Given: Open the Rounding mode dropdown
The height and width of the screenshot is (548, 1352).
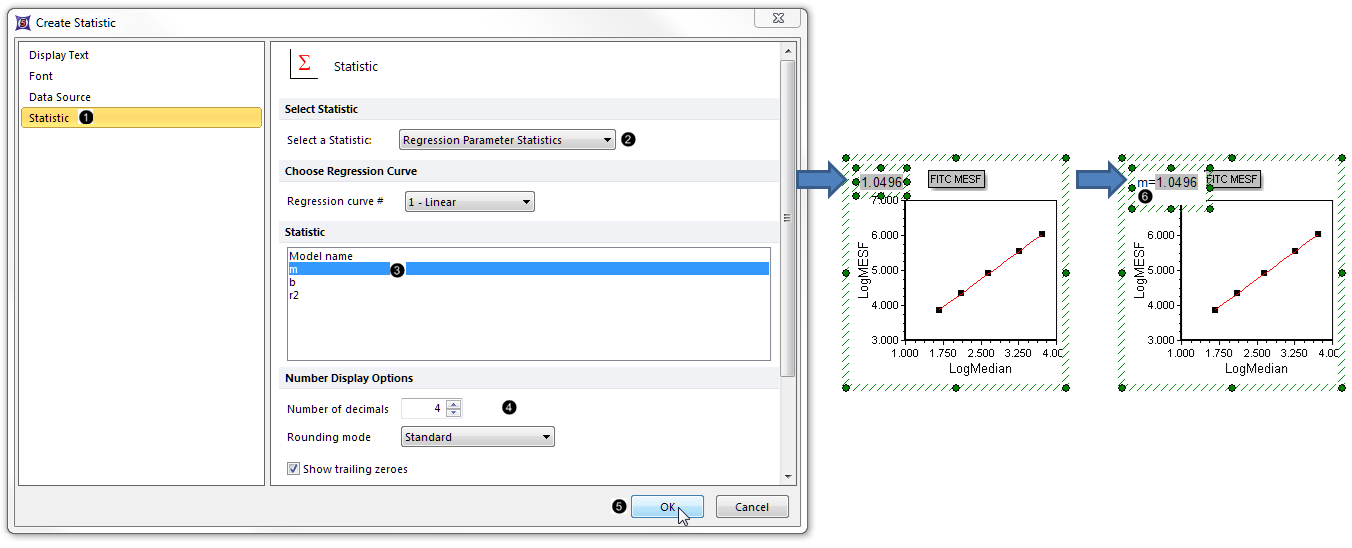Looking at the screenshot, I should pos(477,437).
